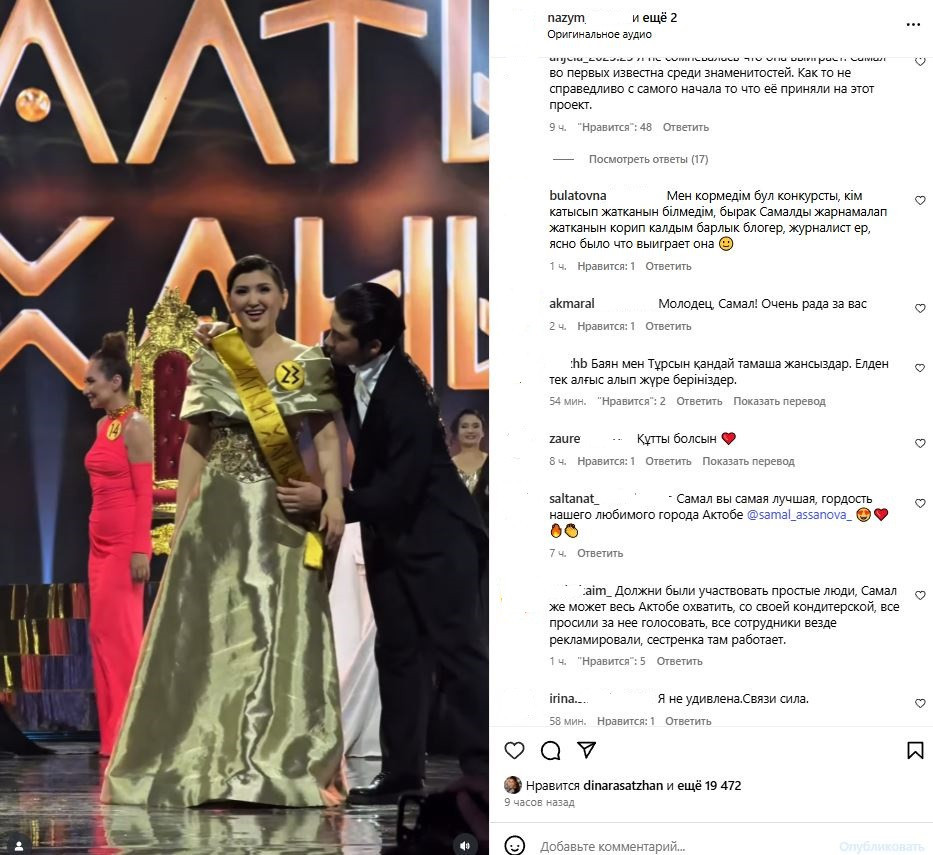The width and height of the screenshot is (933, 855).
Task: Expand Посмотреть ответы (17) replies
Action: 648,159
